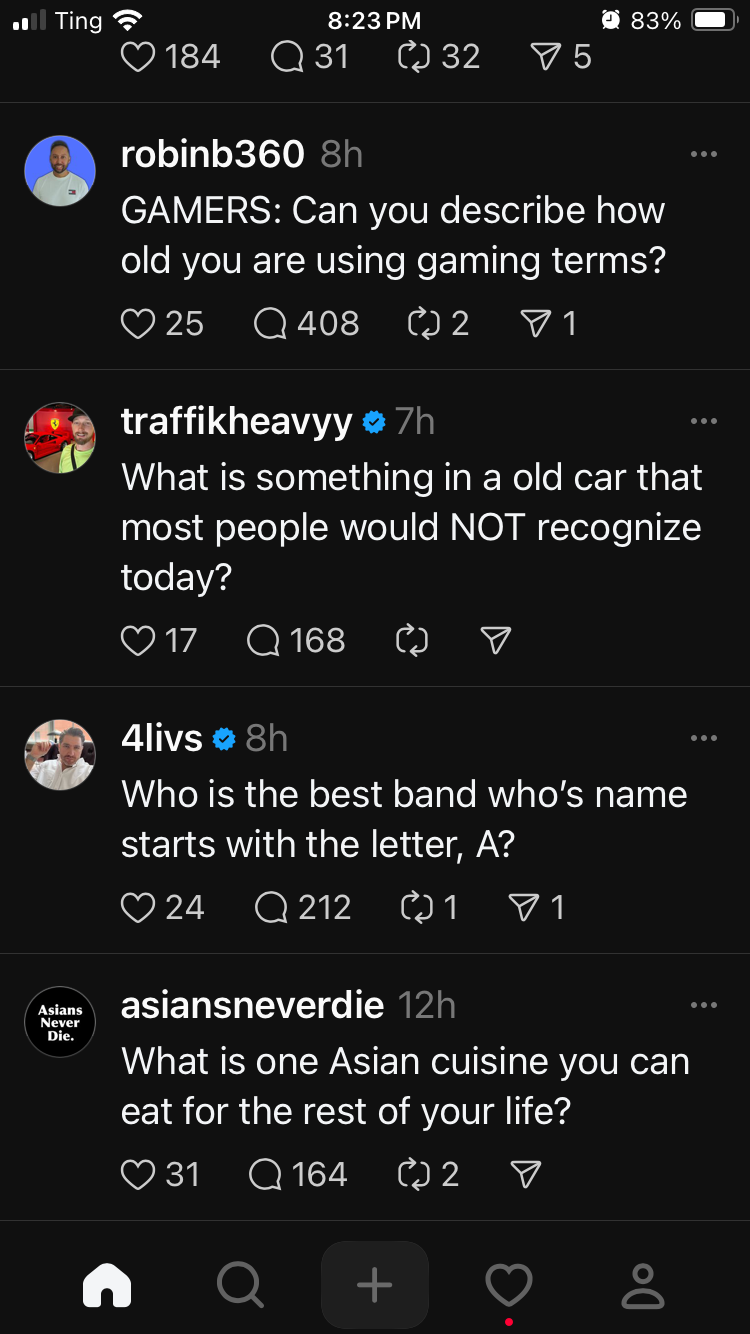This screenshot has width=750, height=1334.
Task: Like robinb360's gamers post
Action: coord(138,324)
